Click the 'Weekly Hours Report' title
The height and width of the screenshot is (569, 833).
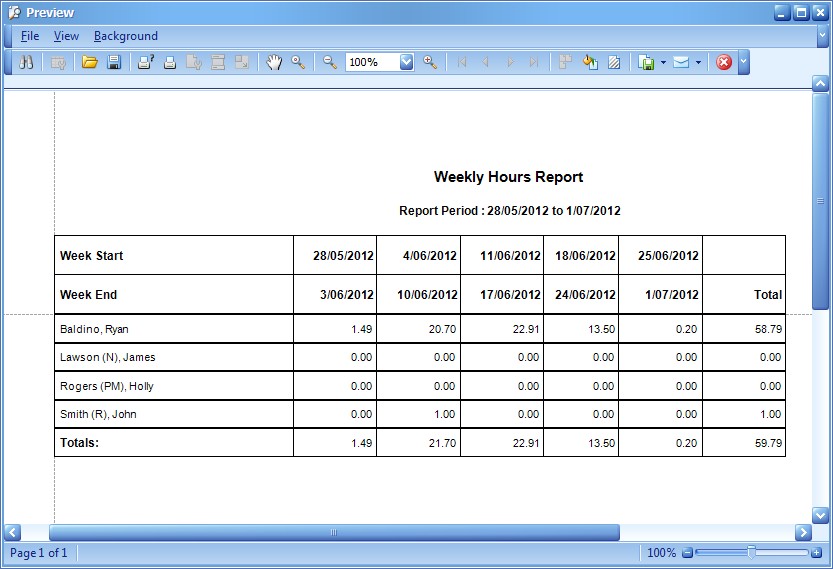[508, 177]
